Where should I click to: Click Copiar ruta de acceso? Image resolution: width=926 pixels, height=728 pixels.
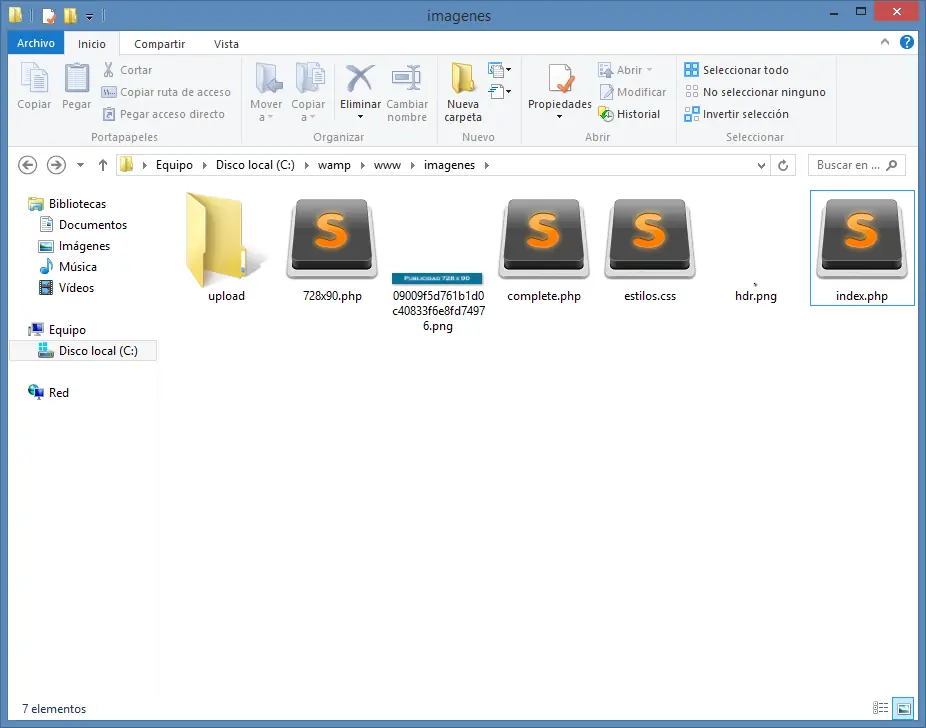pyautogui.click(x=167, y=92)
